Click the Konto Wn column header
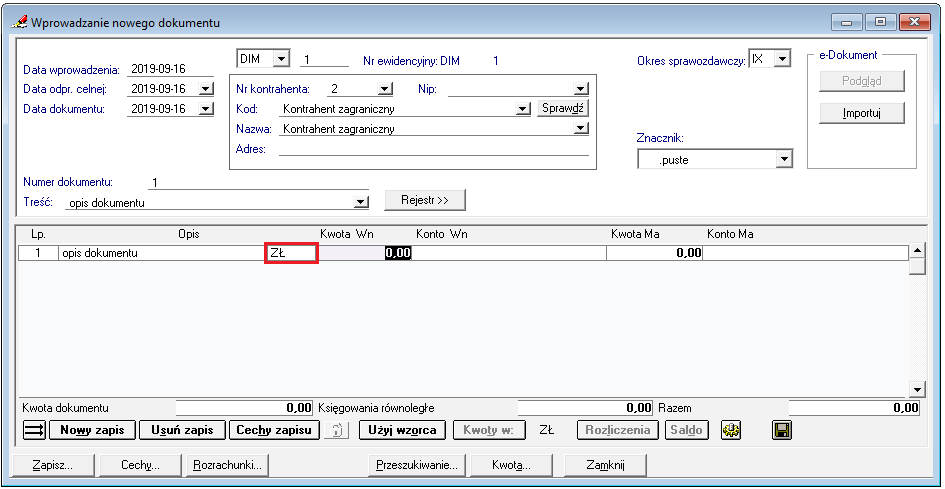 [442, 233]
